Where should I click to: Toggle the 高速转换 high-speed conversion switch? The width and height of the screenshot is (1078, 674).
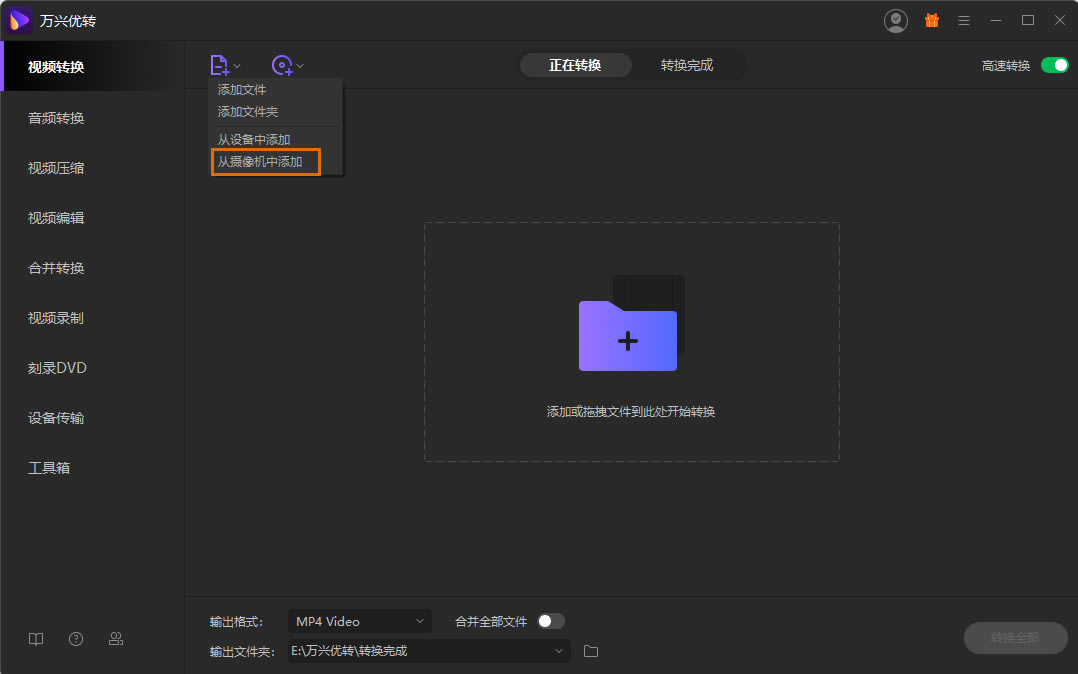1054,65
